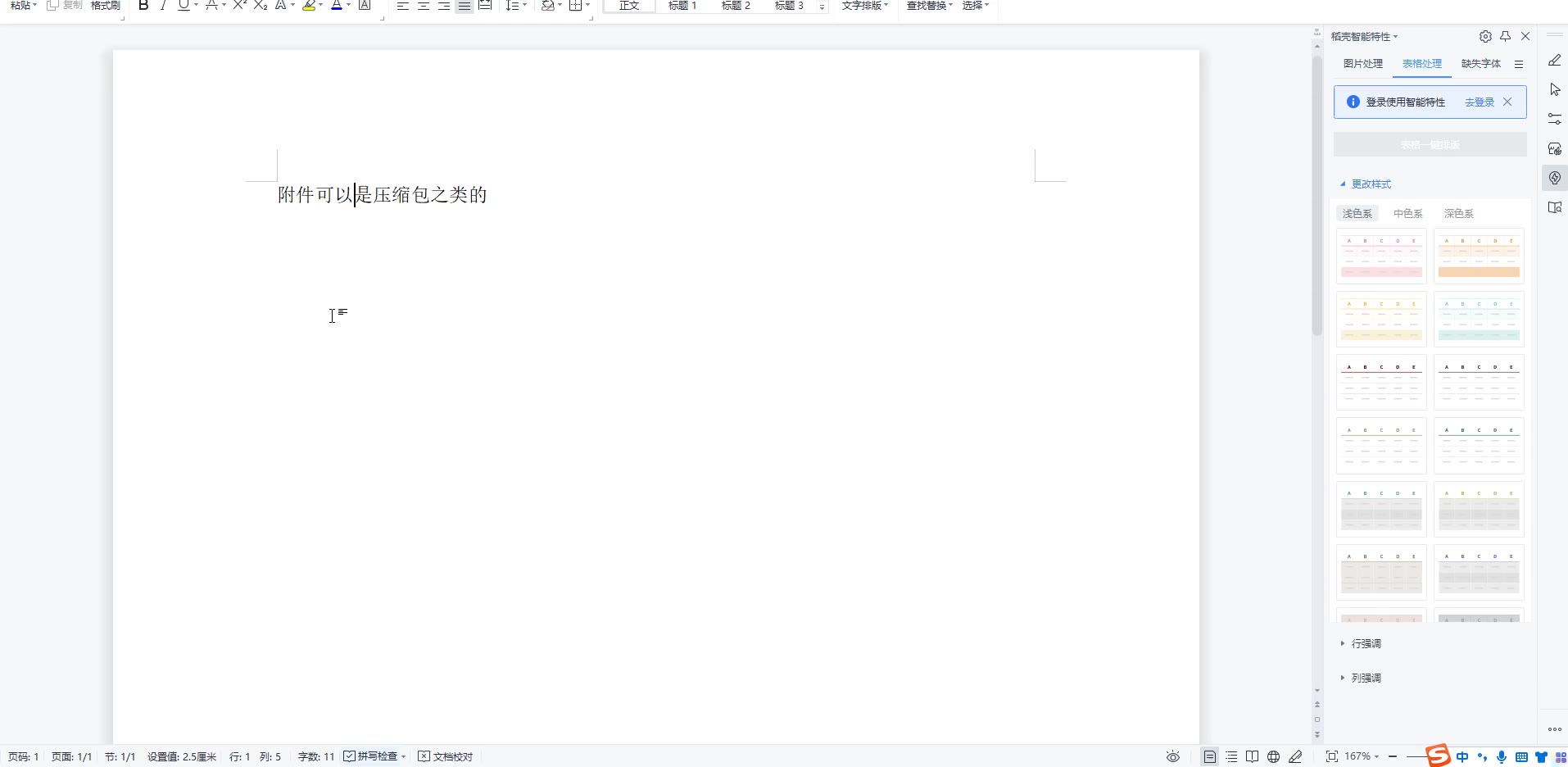
Task: Open the 粘贴 paste menu
Action: click(x=24, y=6)
